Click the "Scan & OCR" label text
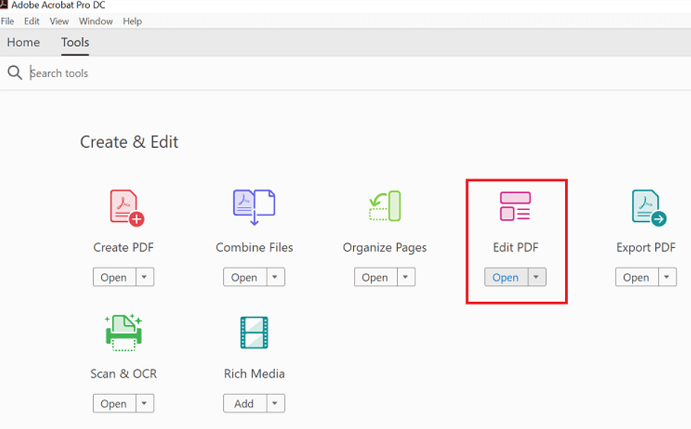Image resolution: width=691 pixels, height=429 pixels. click(x=123, y=374)
